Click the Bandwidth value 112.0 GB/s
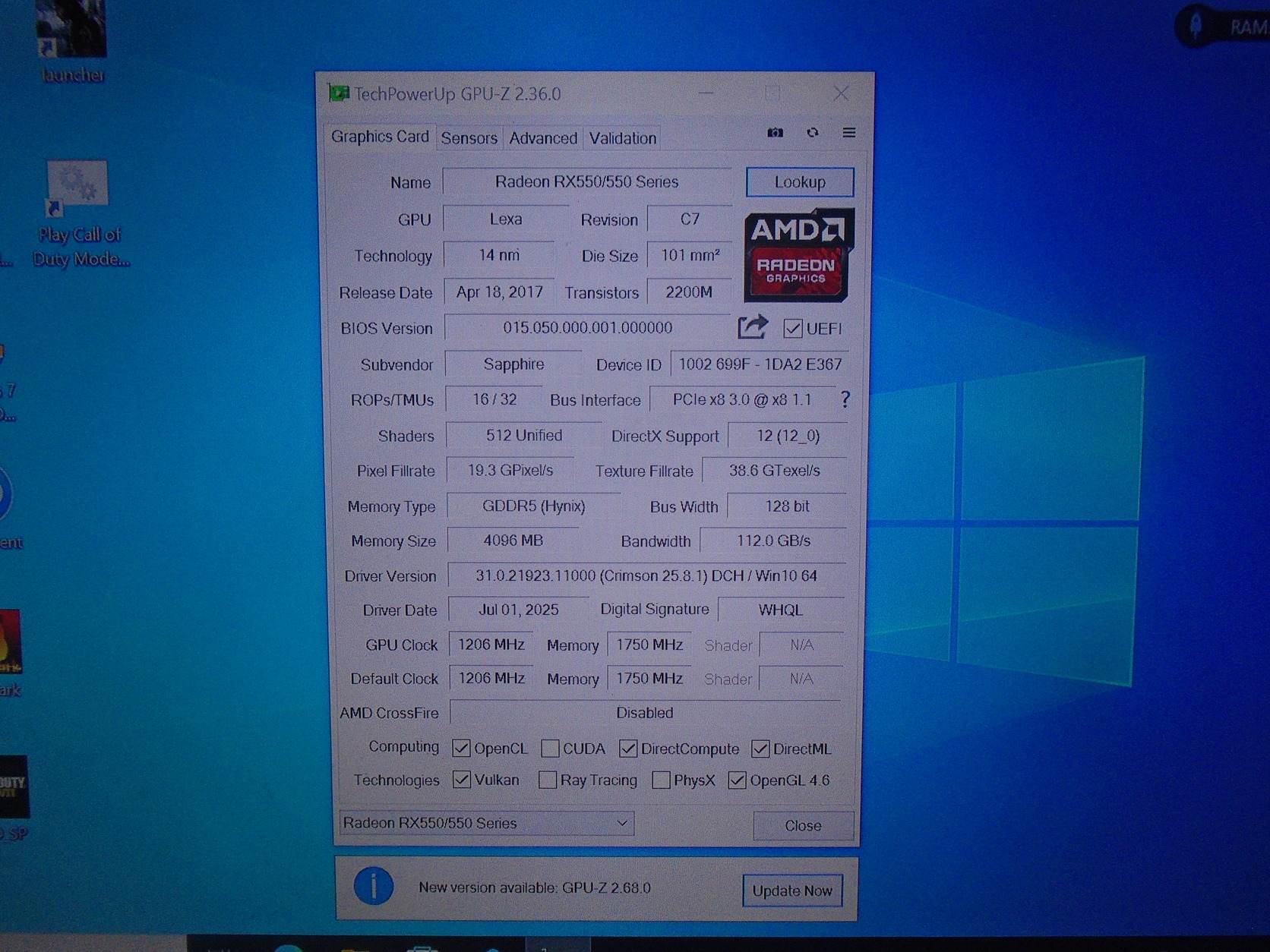This screenshot has height=952, width=1270. tap(773, 541)
